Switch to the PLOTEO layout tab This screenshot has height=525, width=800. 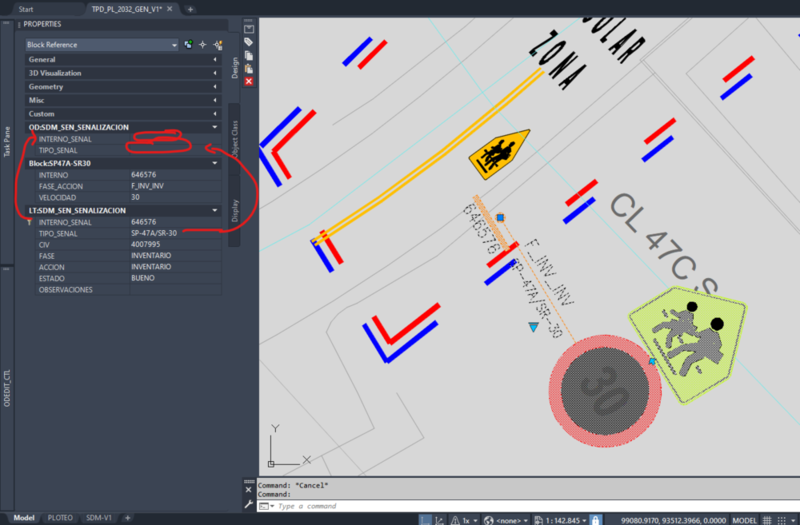[60, 518]
